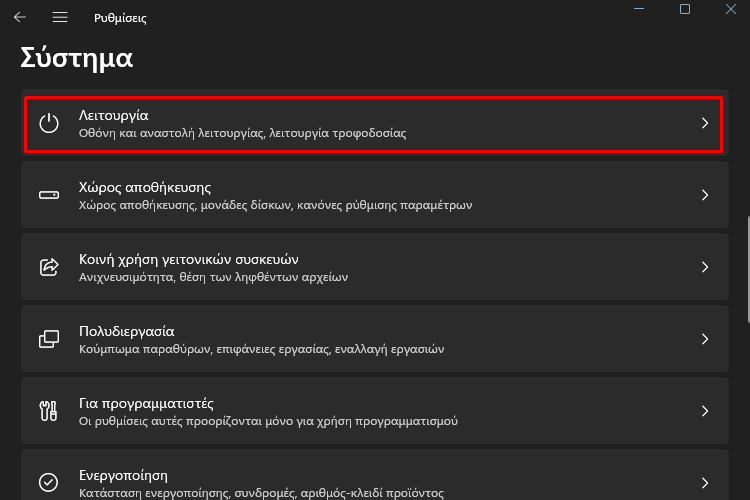750x500 pixels.
Task: Maximize the Ρυθμίσεις window
Action: tap(685, 9)
